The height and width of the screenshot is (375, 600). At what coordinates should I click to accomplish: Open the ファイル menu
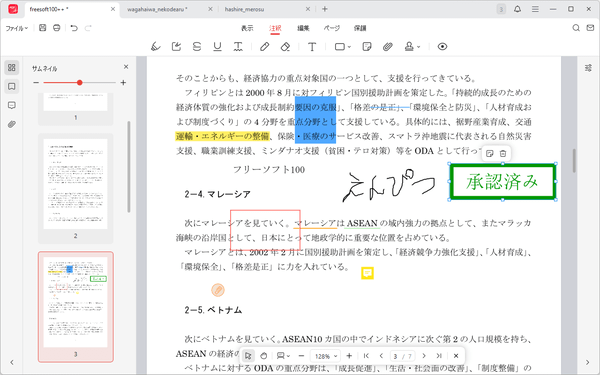click(x=16, y=28)
